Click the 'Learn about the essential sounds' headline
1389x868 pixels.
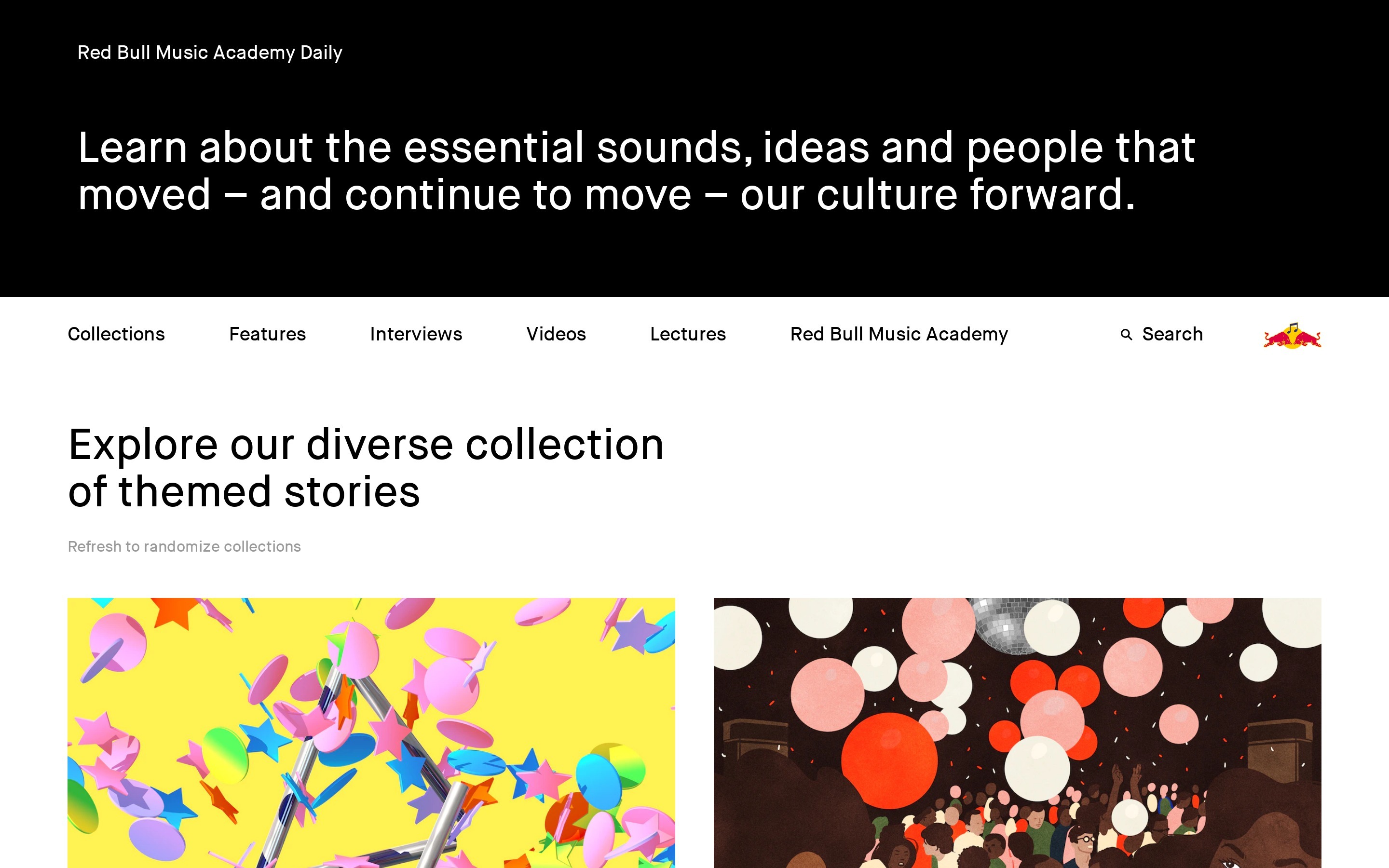[636, 171]
